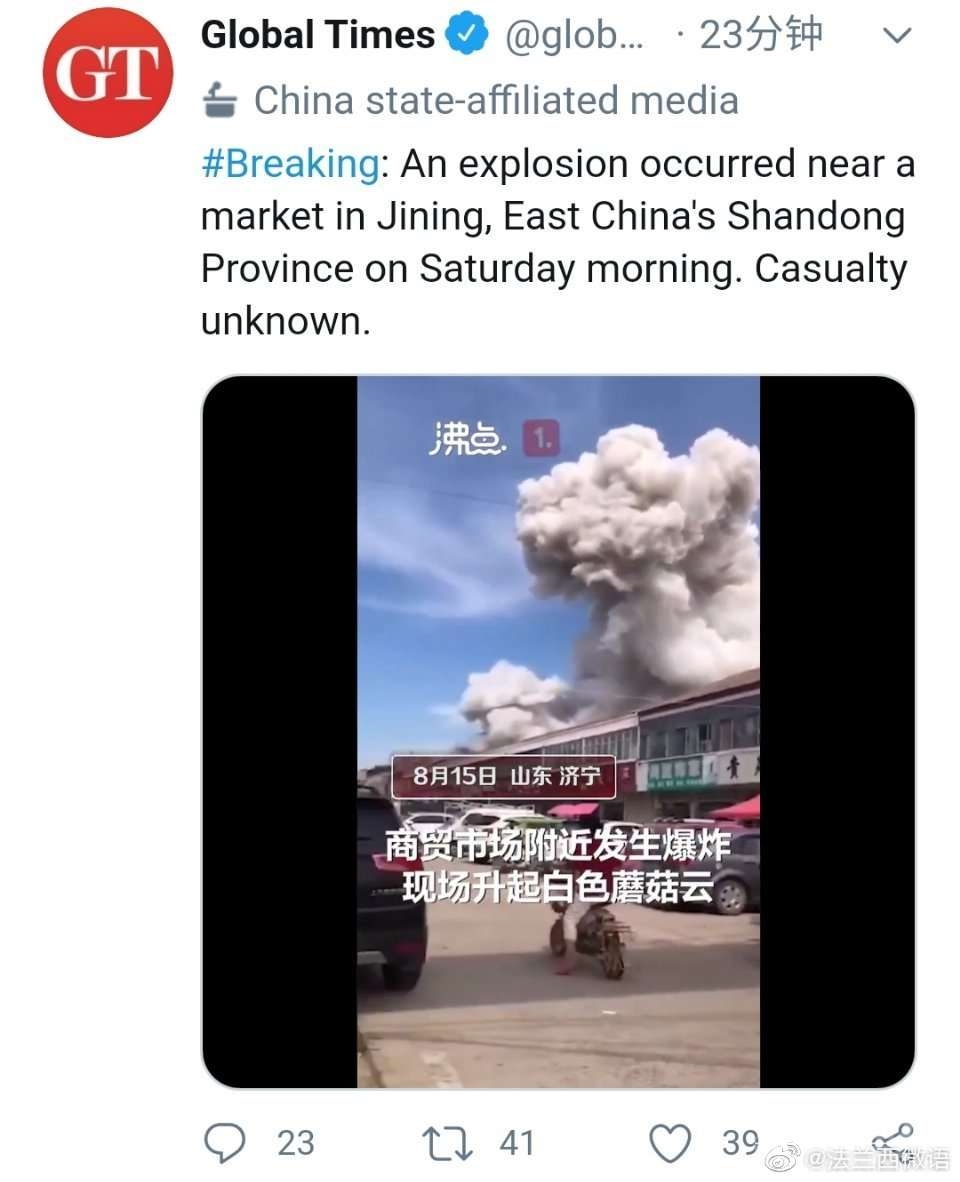Viewport: 960px width, 1182px height.
Task: Open the Global Times GT profile avatar
Action: click(108, 73)
